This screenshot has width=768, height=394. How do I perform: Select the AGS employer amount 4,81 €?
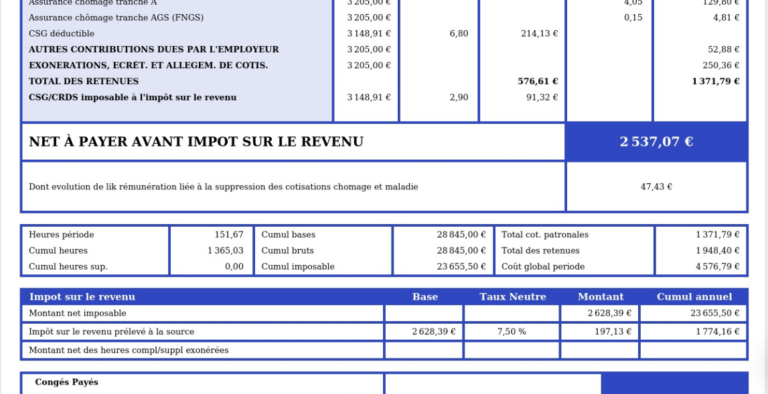[726, 18]
